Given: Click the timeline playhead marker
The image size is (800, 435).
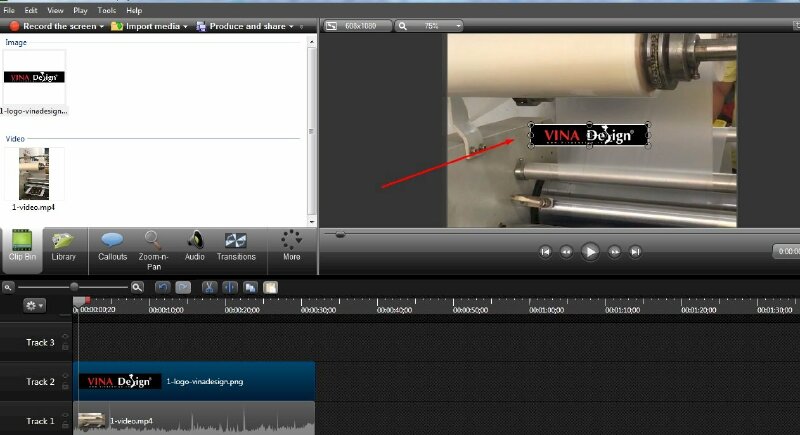Looking at the screenshot, I should tap(79, 303).
